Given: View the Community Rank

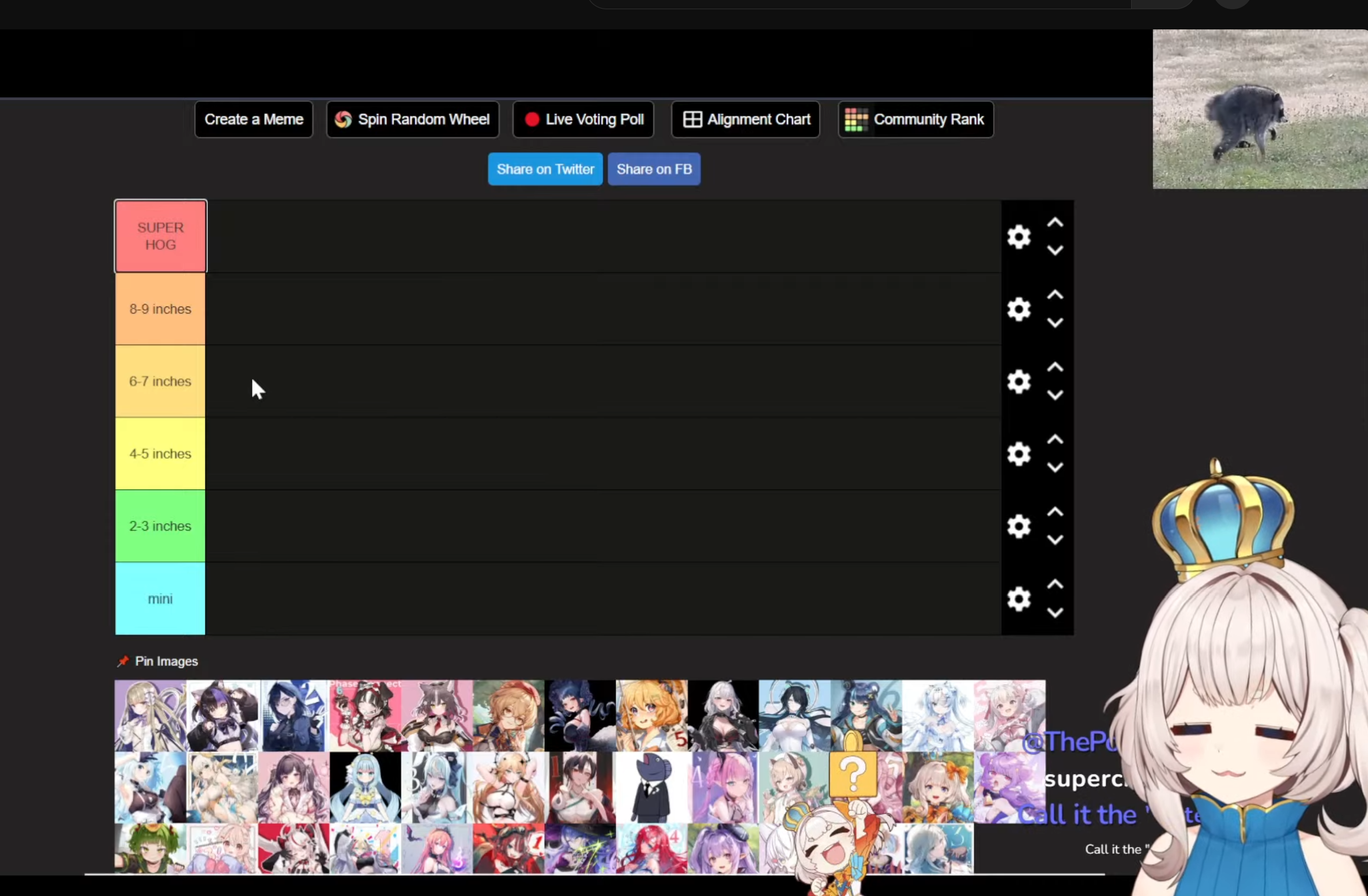Looking at the screenshot, I should 916,119.
